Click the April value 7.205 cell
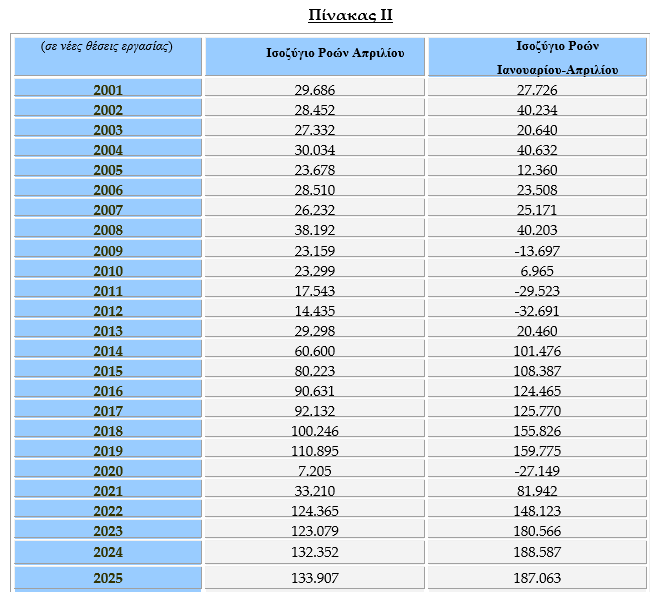The image size is (657, 592). click(315, 471)
